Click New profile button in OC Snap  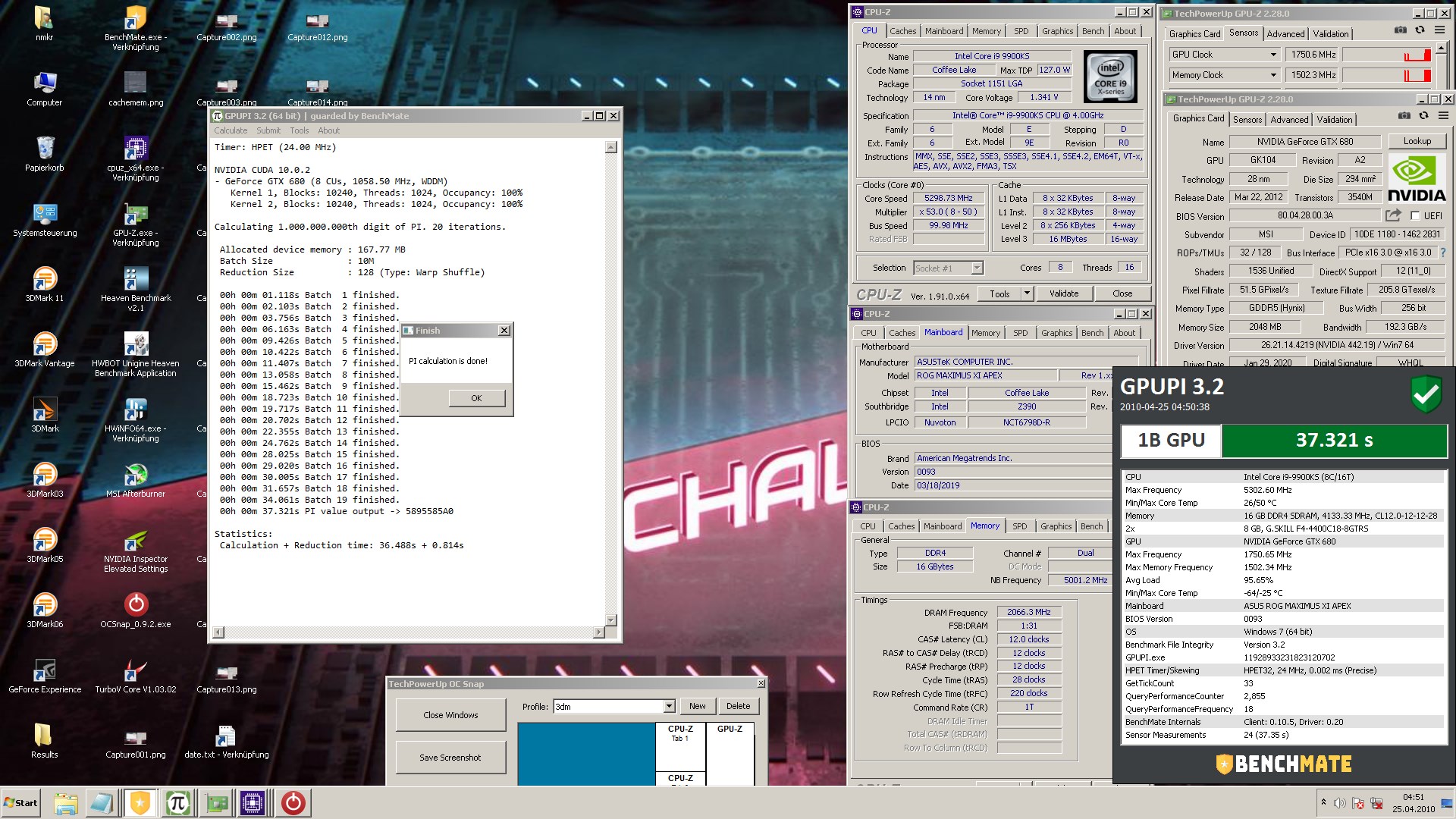tap(697, 706)
